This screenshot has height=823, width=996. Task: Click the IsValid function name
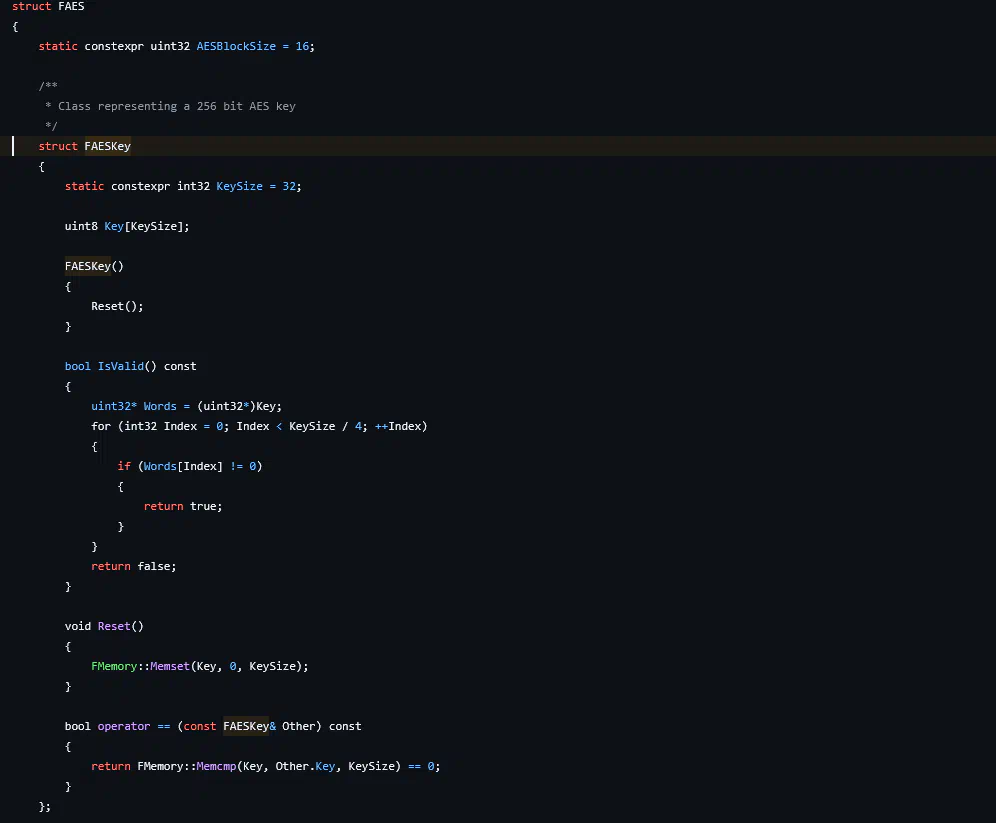pyautogui.click(x=120, y=366)
